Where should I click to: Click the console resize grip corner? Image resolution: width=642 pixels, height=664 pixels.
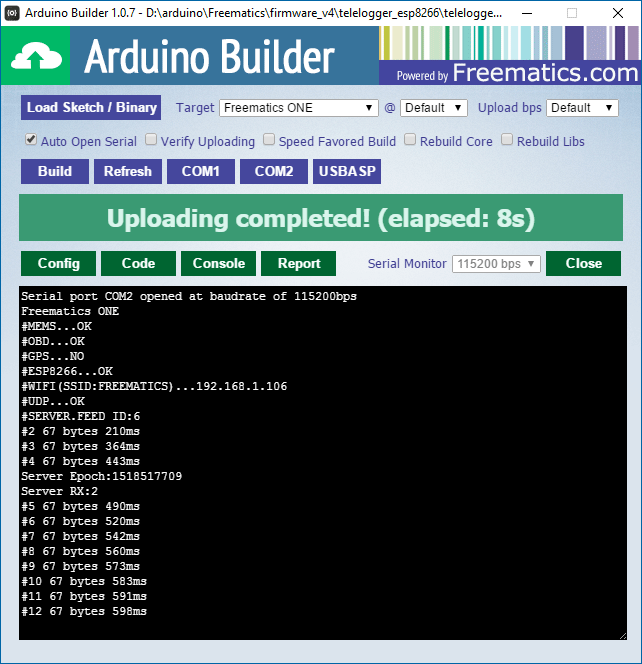[x=623, y=636]
